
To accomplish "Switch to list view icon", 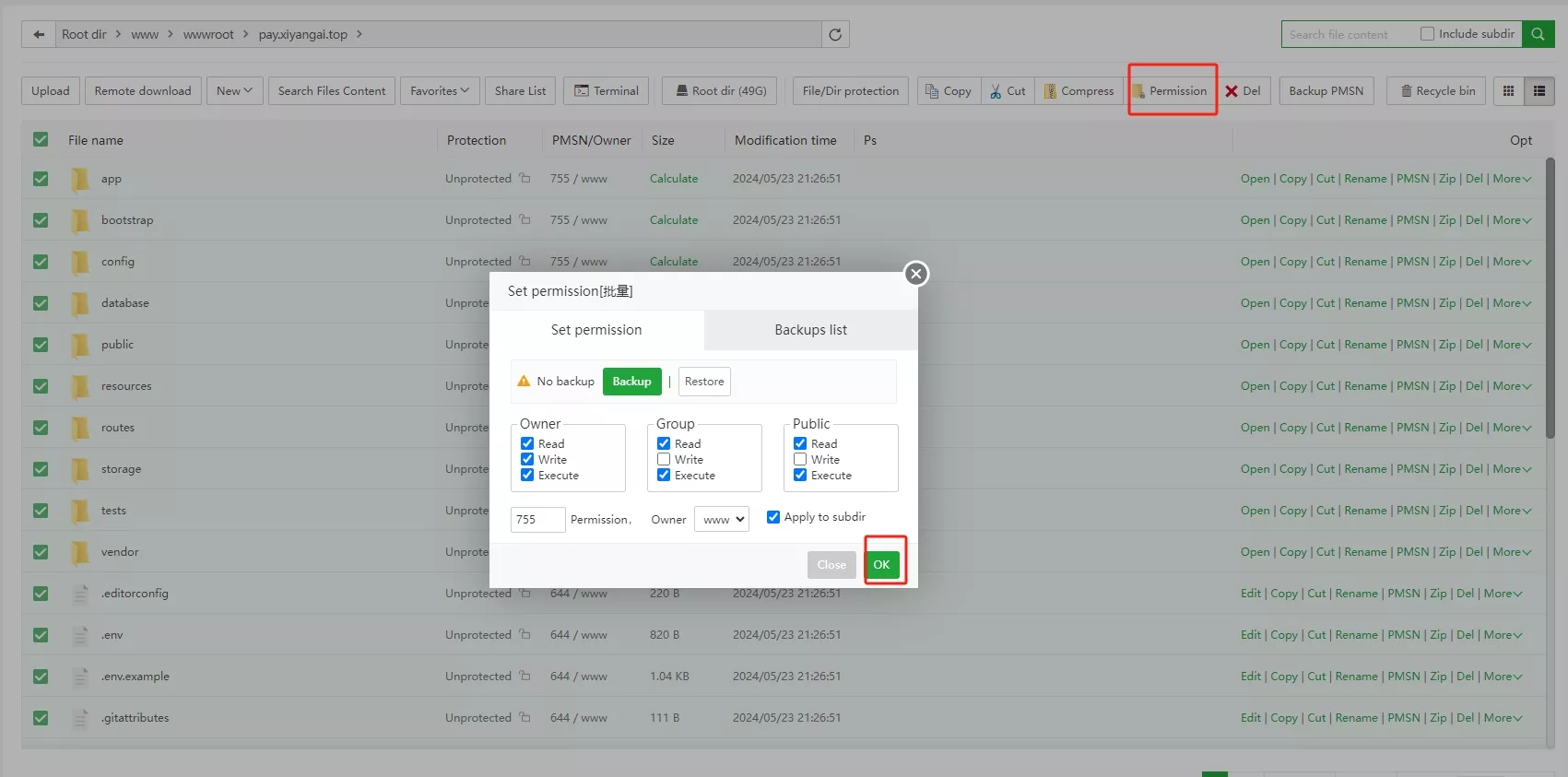I will 1539,90.
